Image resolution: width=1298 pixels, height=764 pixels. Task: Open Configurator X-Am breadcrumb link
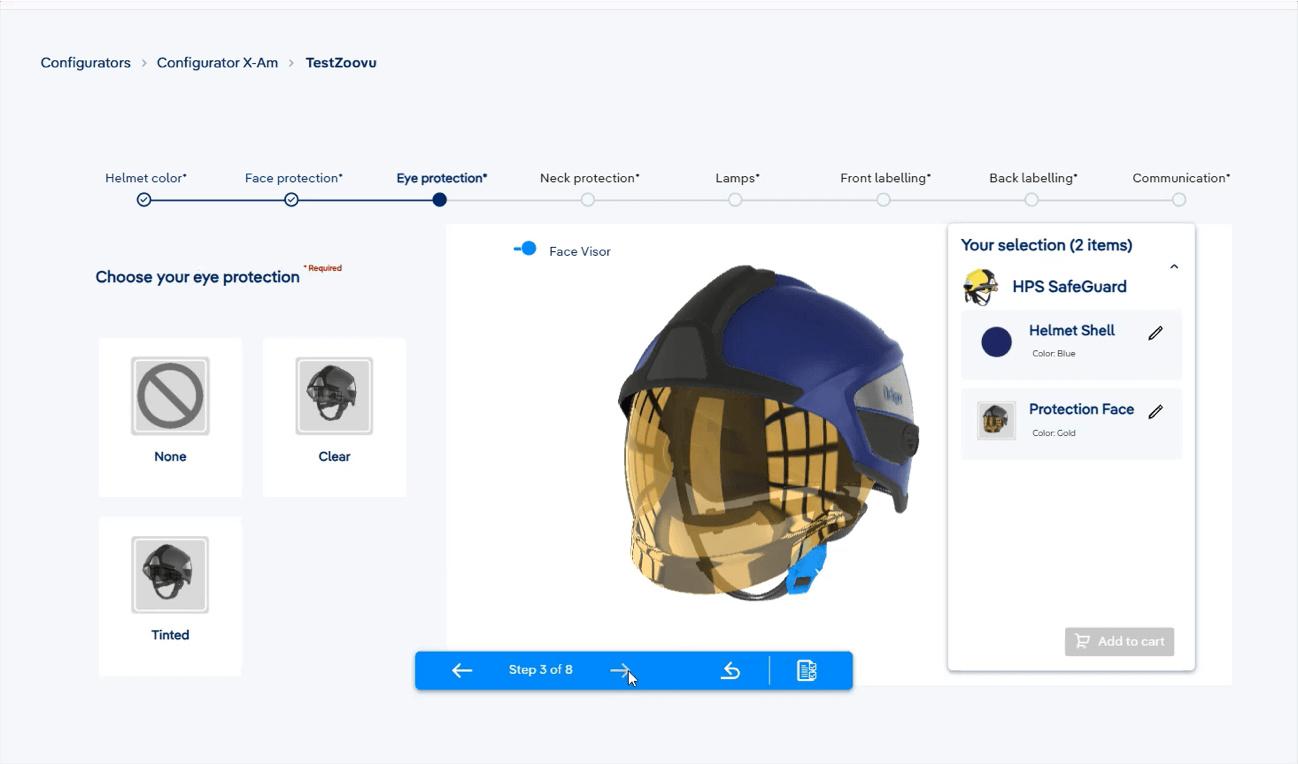(x=217, y=63)
